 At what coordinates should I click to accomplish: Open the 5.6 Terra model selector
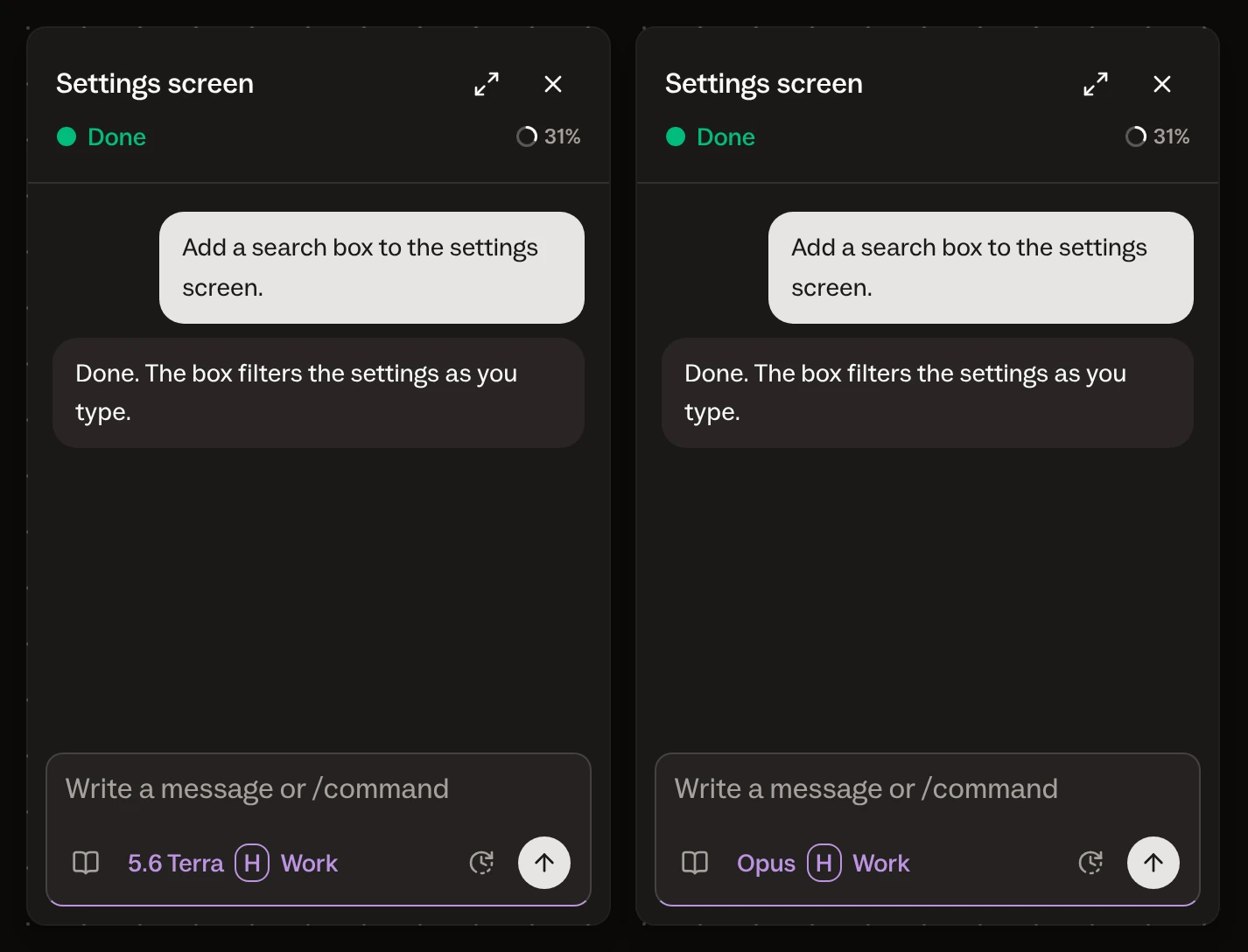(x=176, y=864)
